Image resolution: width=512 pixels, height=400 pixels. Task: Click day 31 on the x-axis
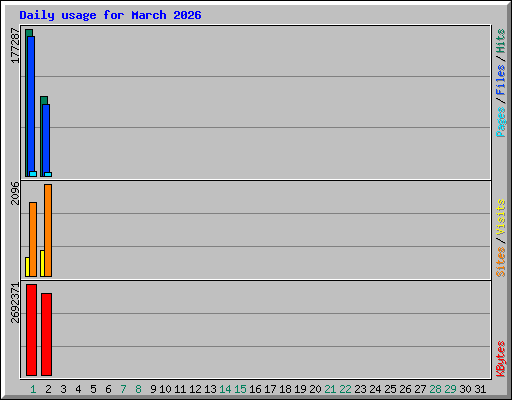[480, 389]
